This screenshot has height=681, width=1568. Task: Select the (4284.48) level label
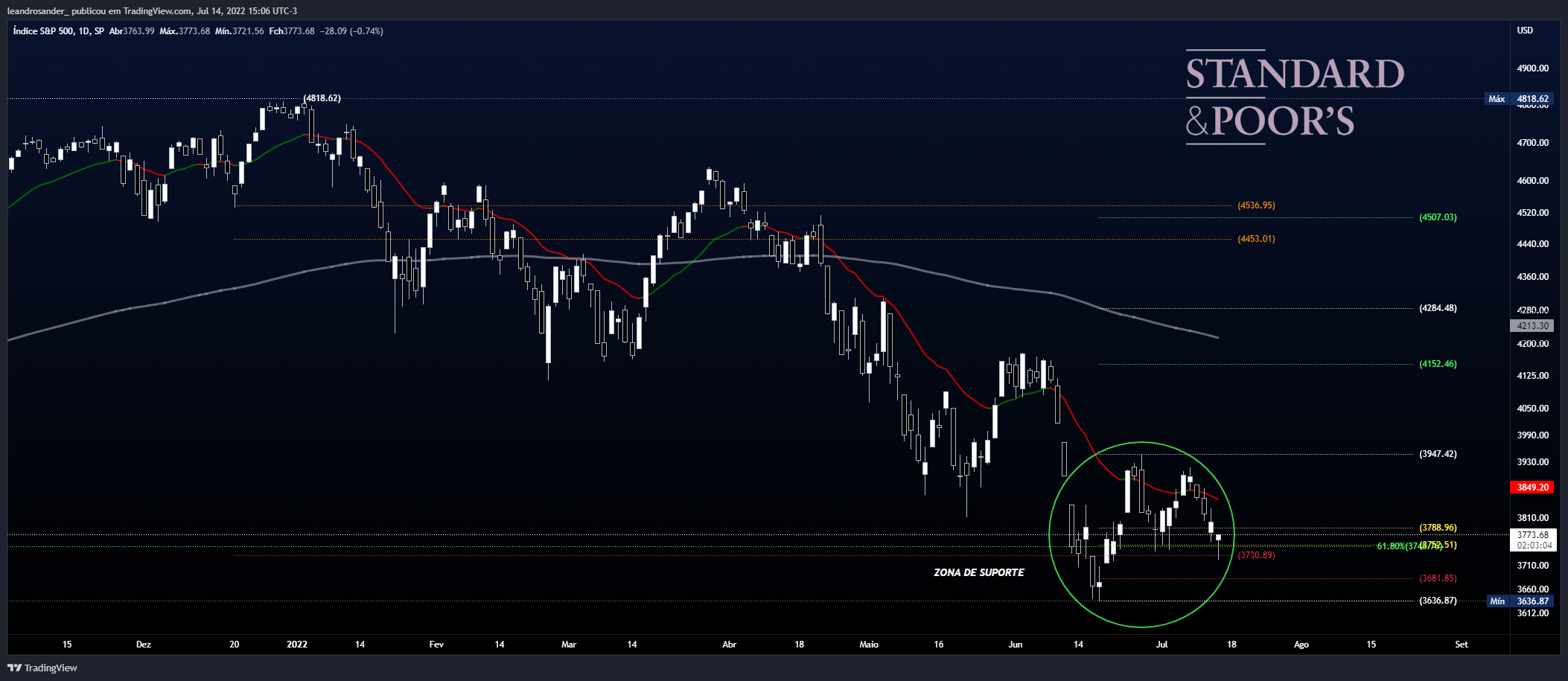coord(1438,308)
